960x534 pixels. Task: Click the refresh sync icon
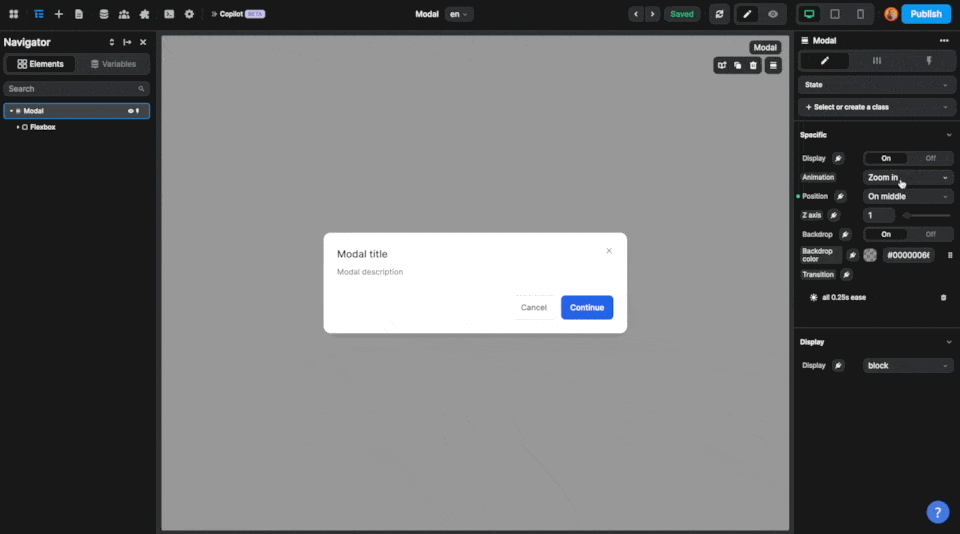tap(719, 14)
